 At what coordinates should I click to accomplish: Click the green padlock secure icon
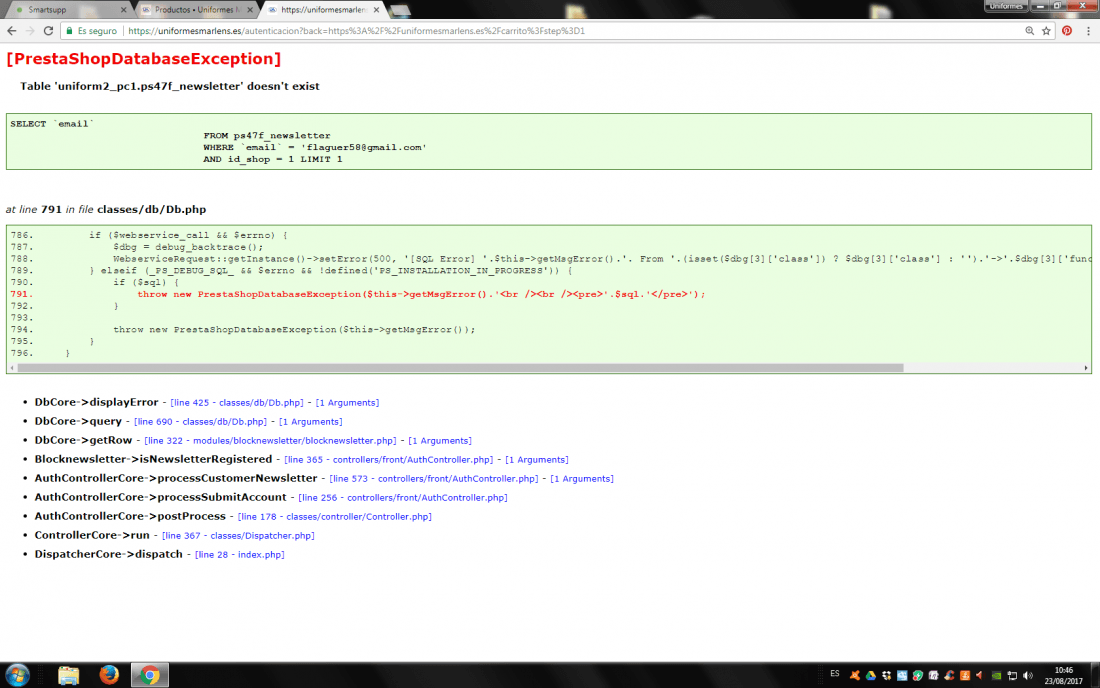tap(69, 31)
